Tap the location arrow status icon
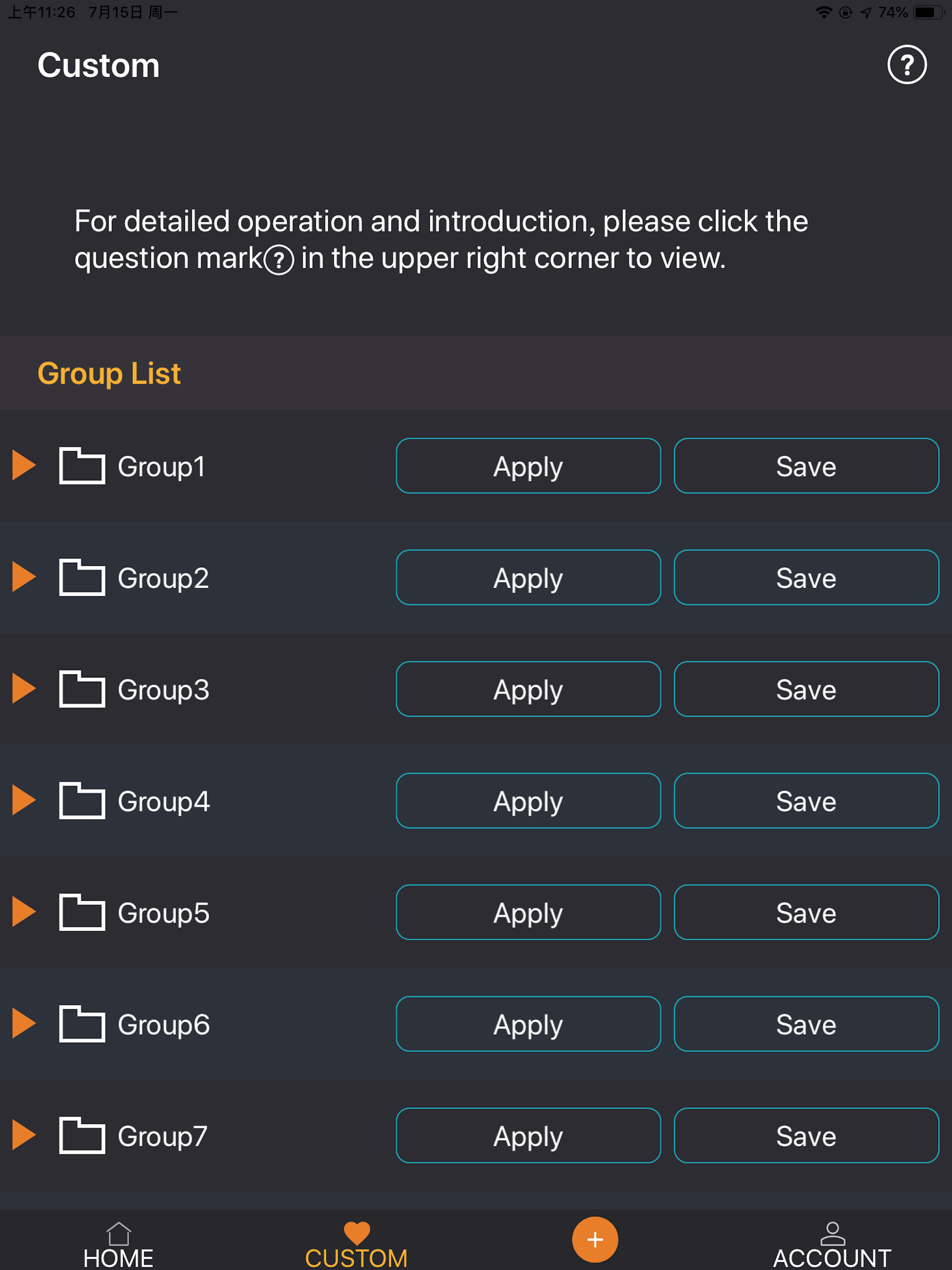Viewport: 952px width, 1270px height. (866, 12)
